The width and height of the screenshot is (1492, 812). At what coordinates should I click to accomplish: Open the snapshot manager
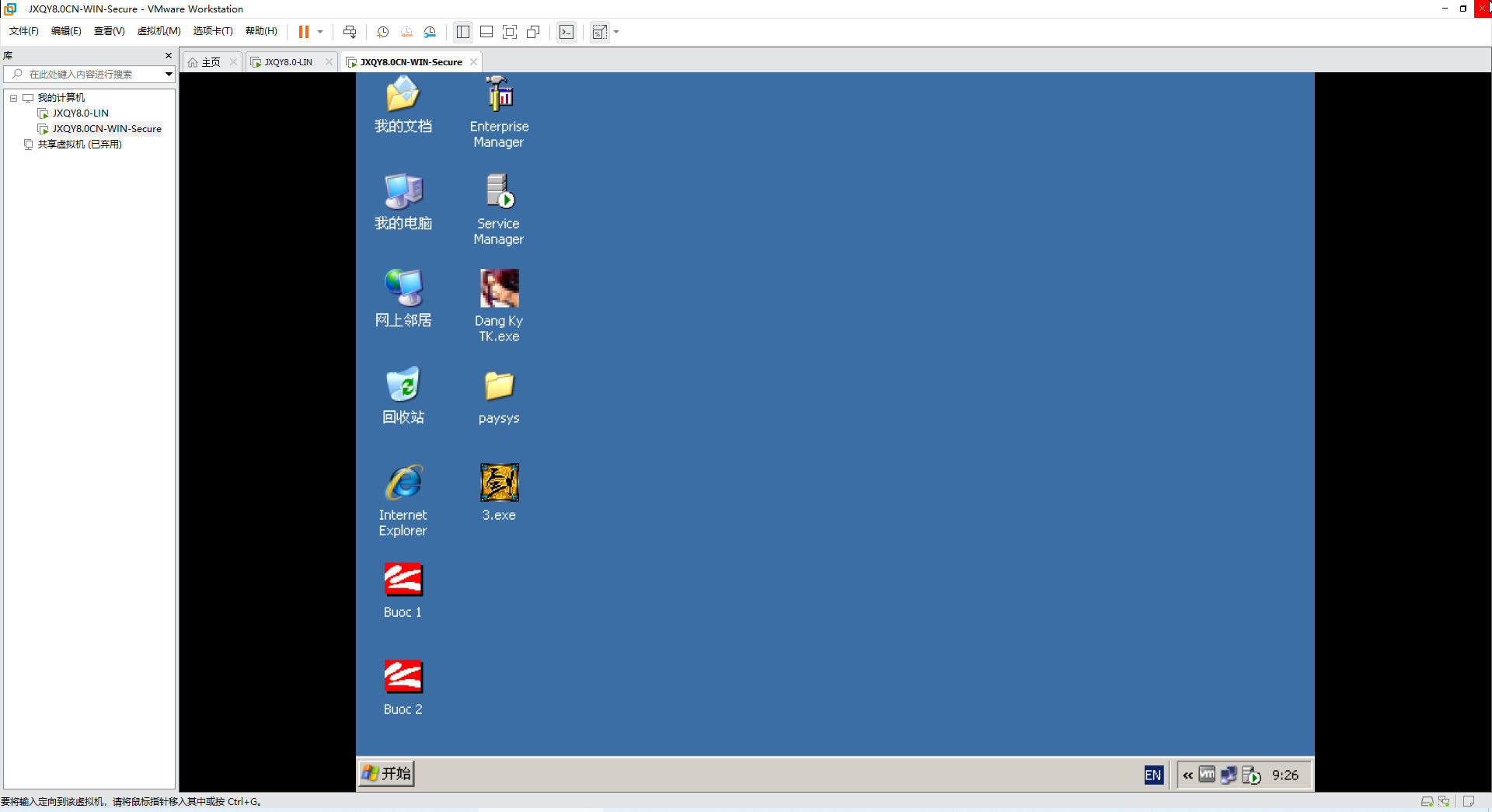430,32
